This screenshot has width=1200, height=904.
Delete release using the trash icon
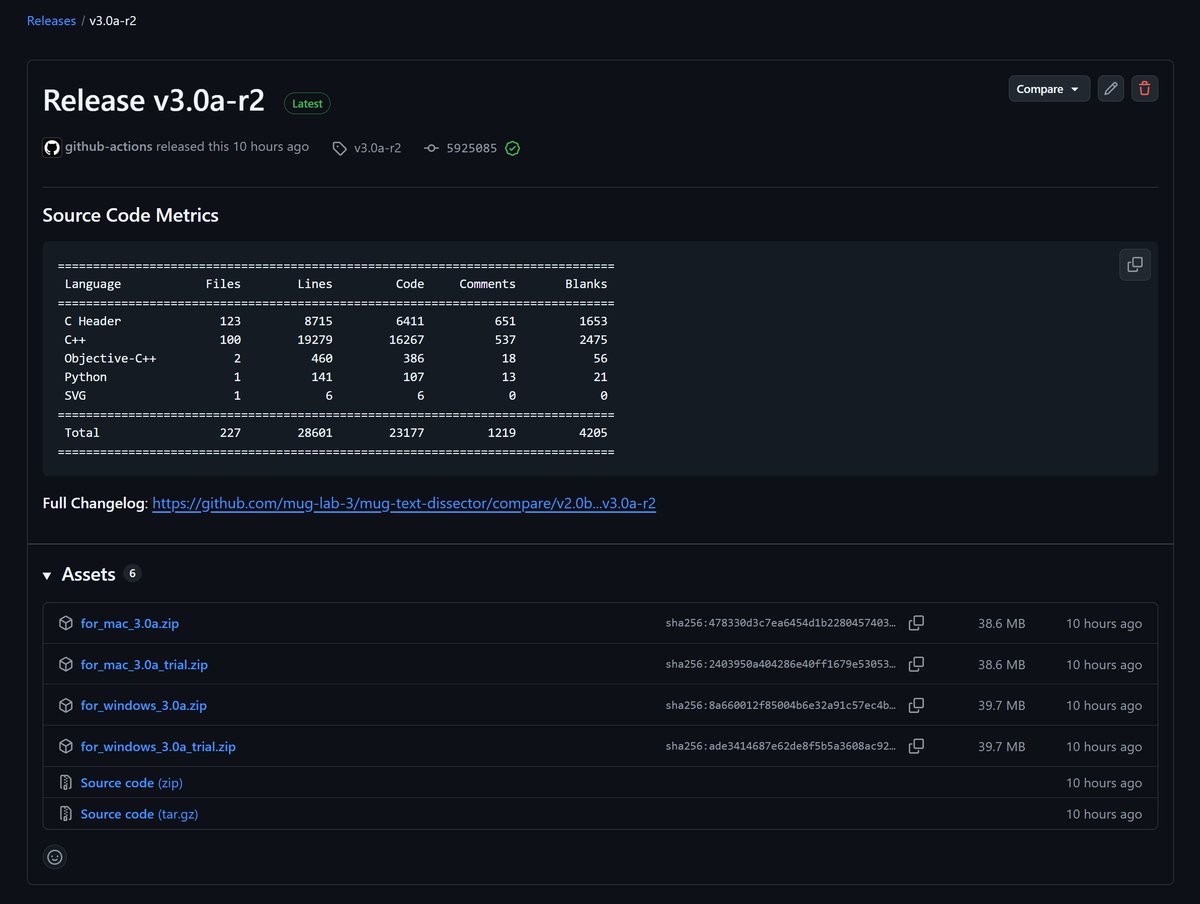[x=1144, y=89]
